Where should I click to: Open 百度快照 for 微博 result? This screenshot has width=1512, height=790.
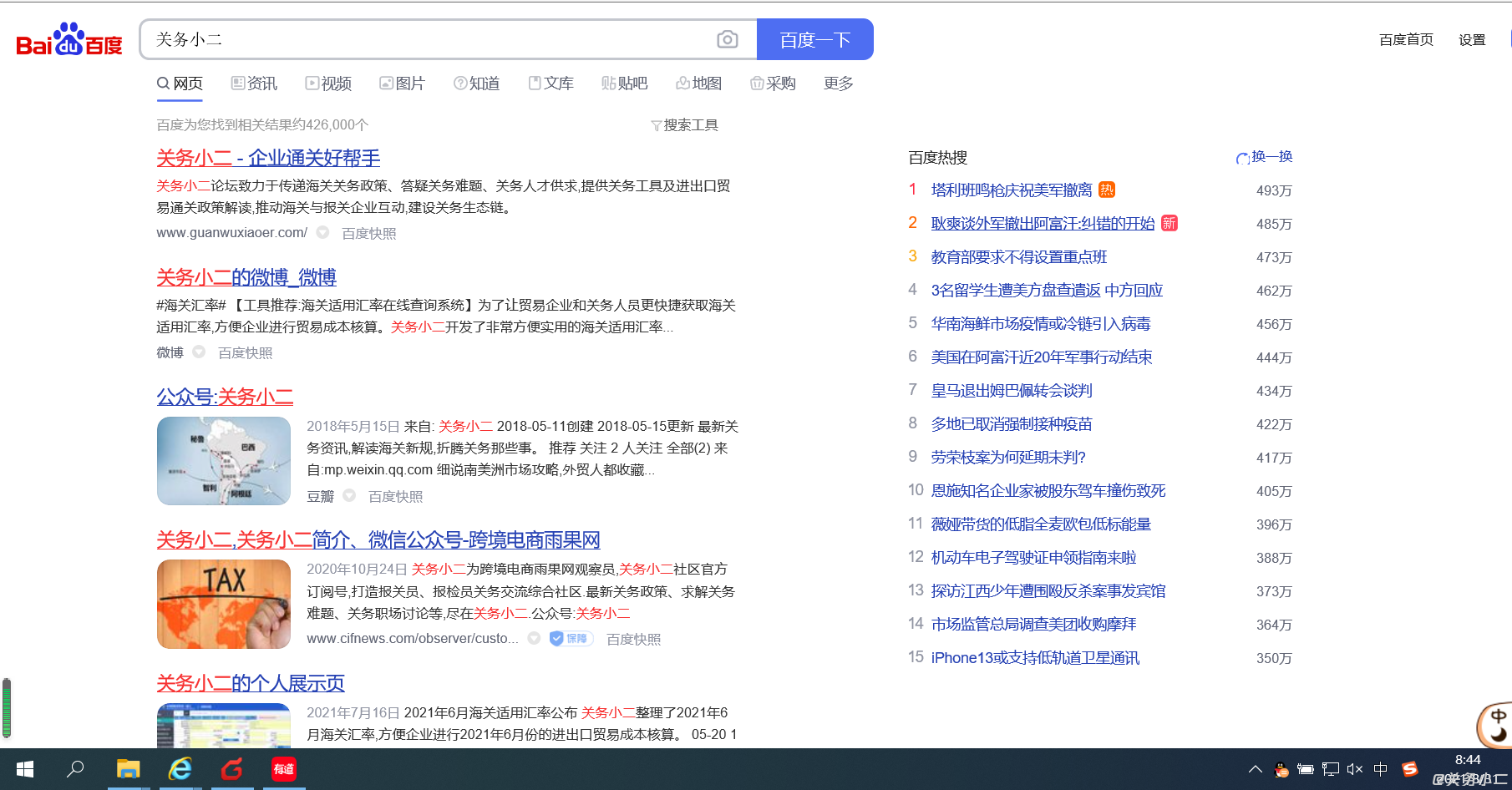[246, 353]
